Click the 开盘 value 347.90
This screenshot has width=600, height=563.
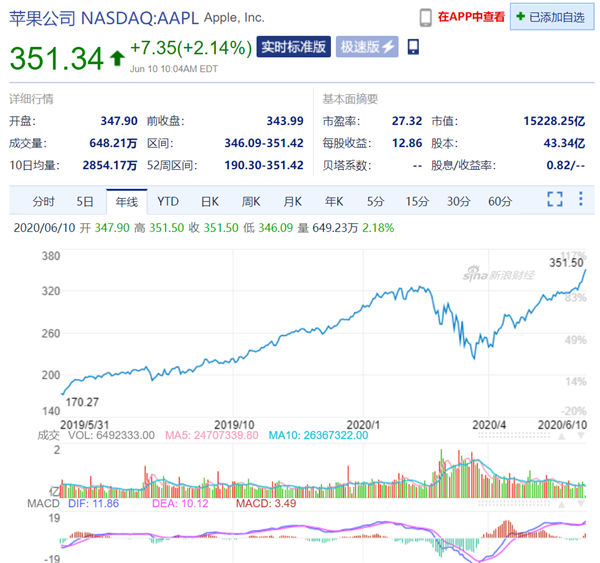tap(119, 121)
